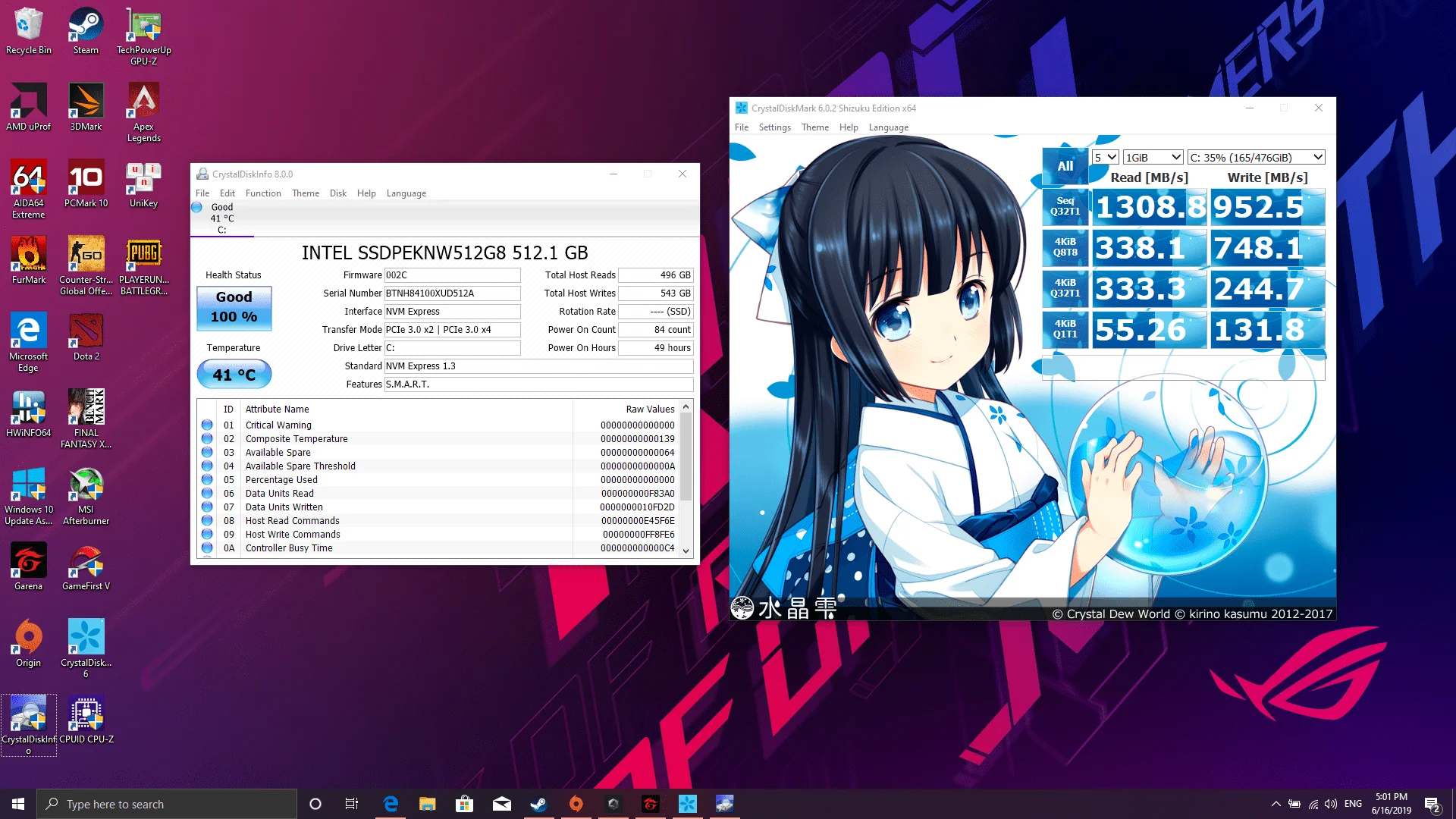
Task: Expand the 1GiB test size dropdown
Action: click(x=1153, y=157)
